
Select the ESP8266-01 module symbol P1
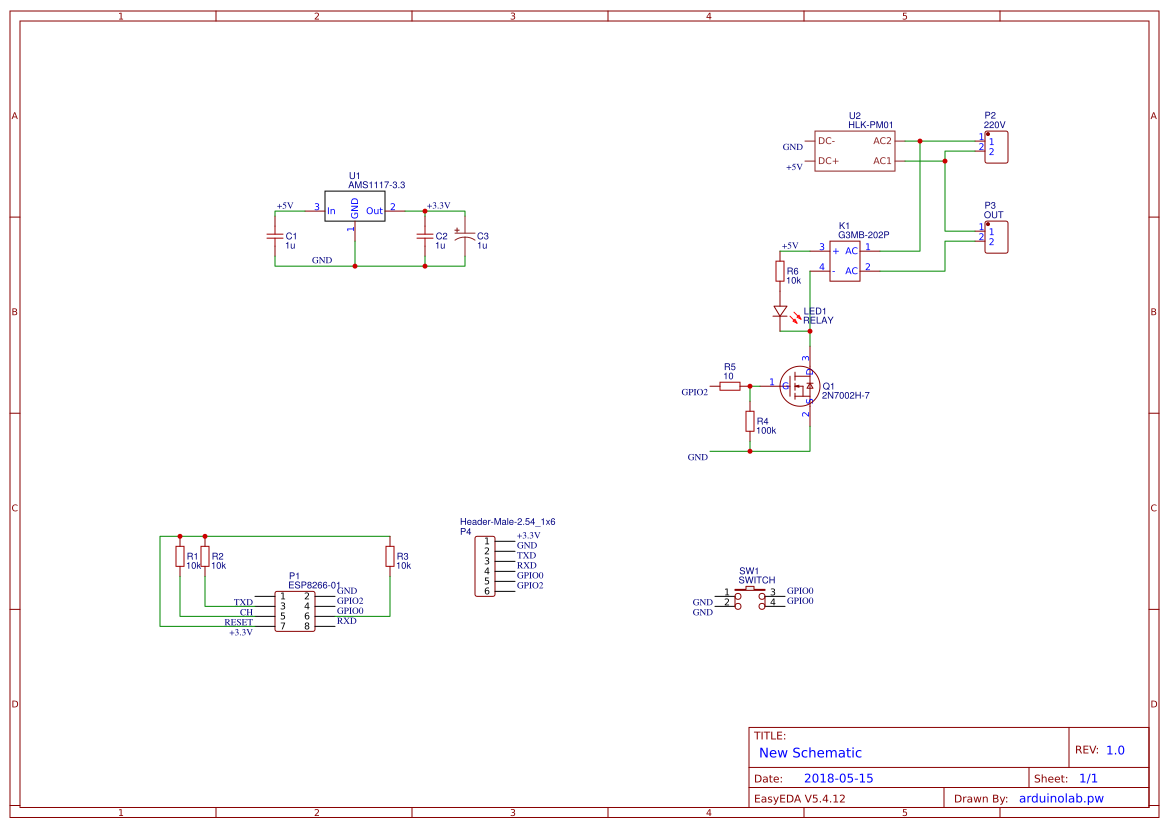point(295,609)
